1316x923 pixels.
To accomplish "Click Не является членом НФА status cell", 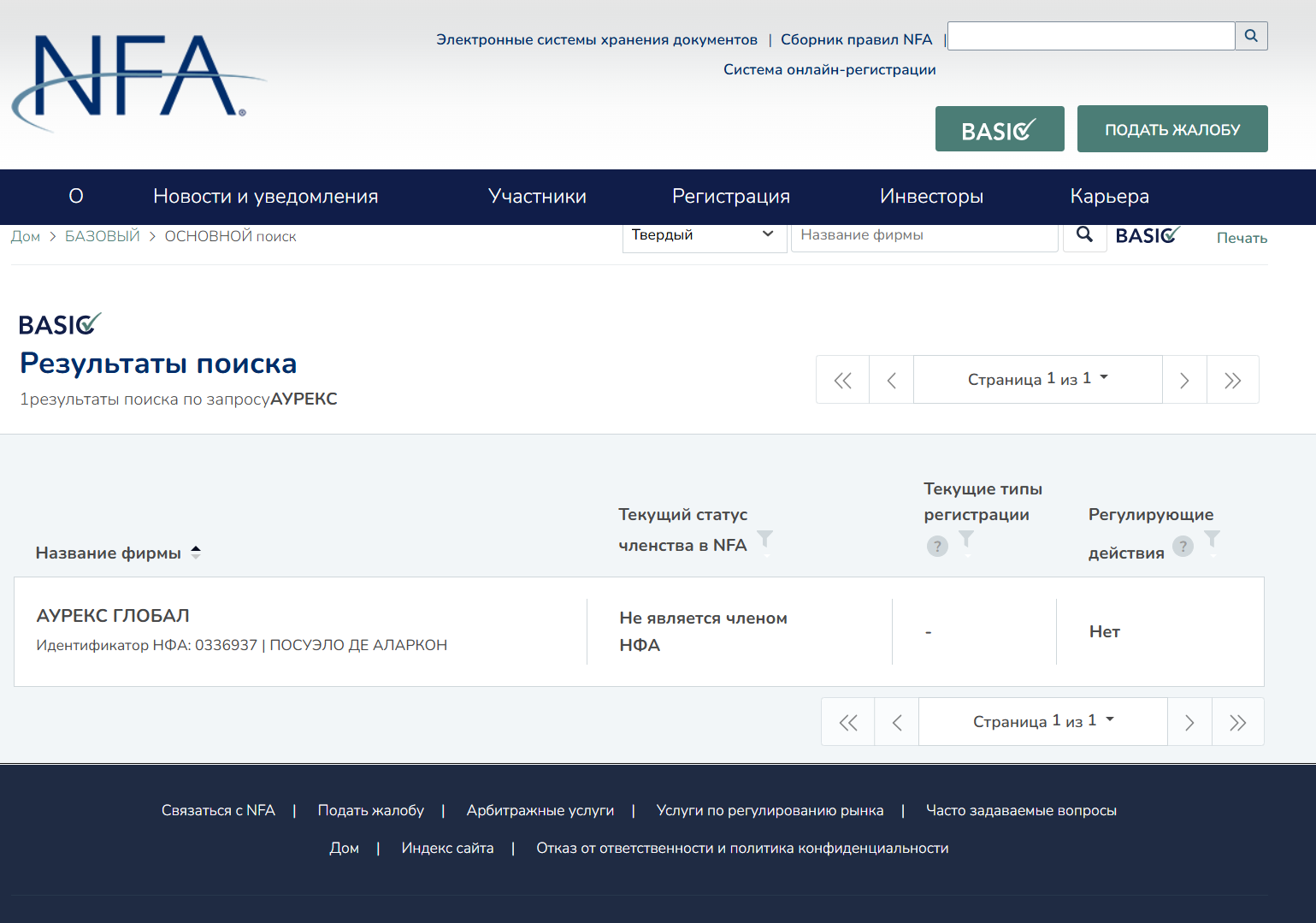I will (704, 631).
